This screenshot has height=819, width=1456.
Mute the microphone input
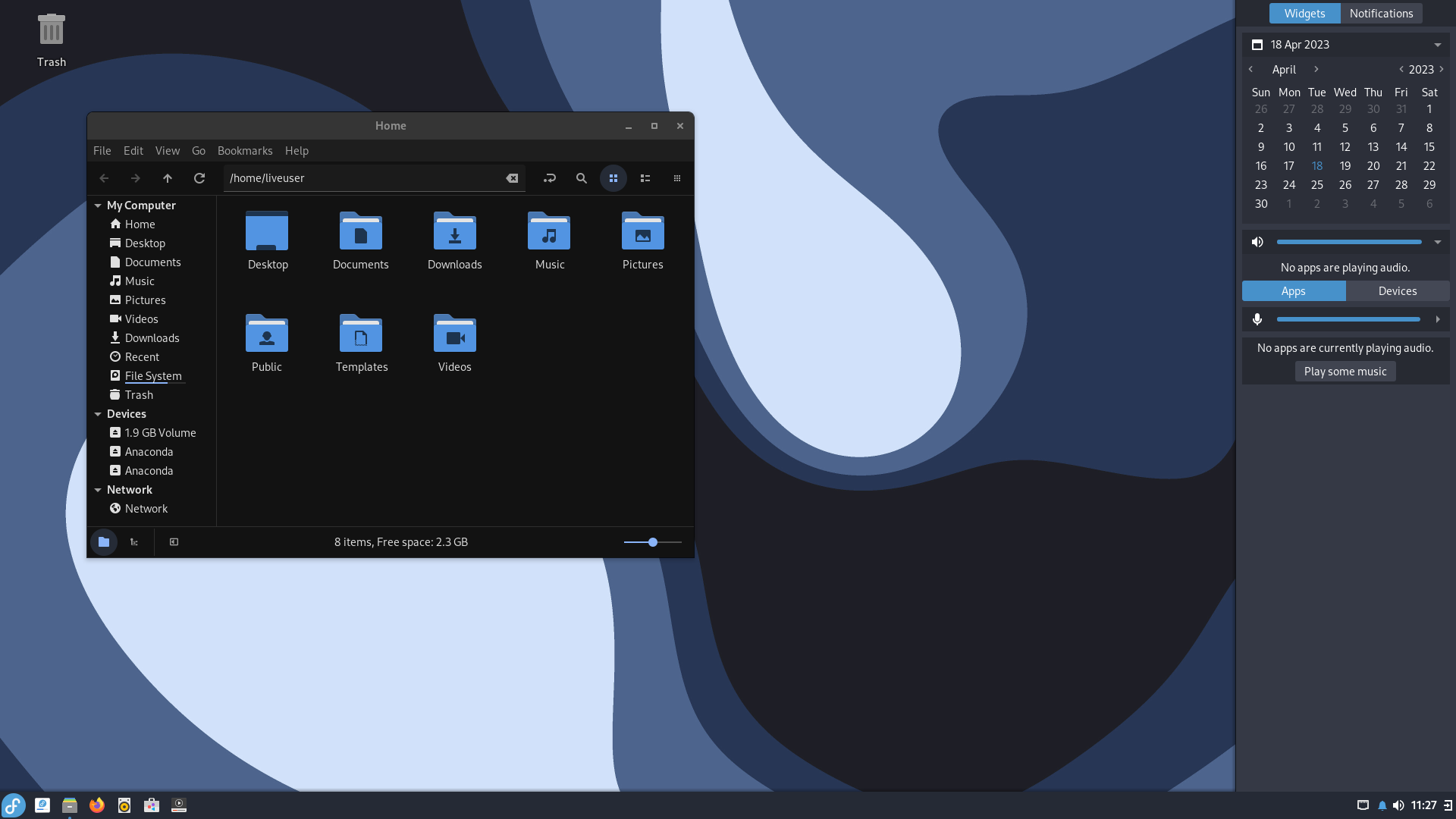pyautogui.click(x=1257, y=319)
